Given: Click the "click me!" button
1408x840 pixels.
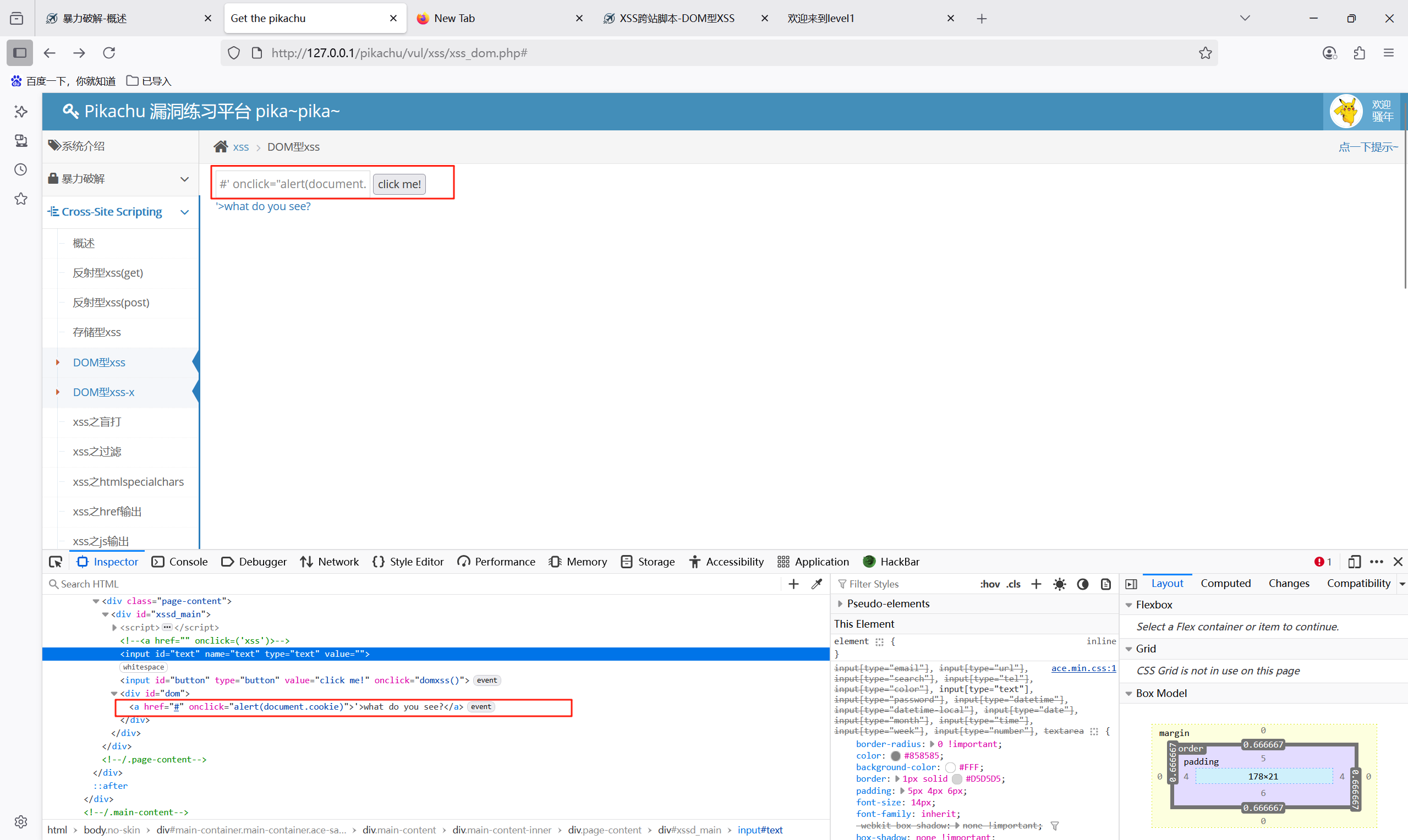Looking at the screenshot, I should (399, 184).
